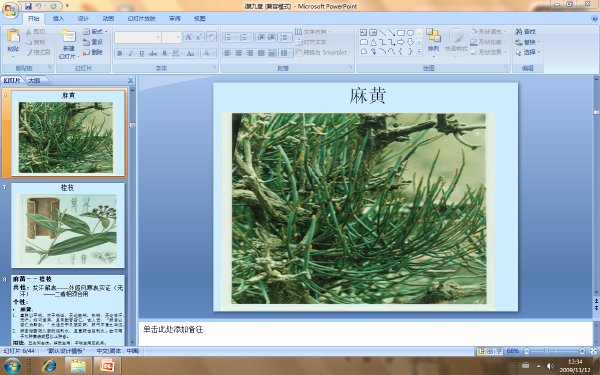Toggle Bold formatting
This screenshot has height=375, width=600.
(120, 54)
